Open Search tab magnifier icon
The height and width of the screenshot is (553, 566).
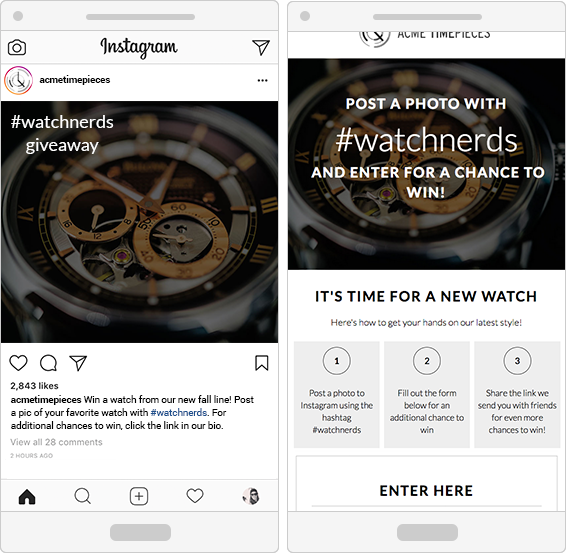[x=83, y=496]
